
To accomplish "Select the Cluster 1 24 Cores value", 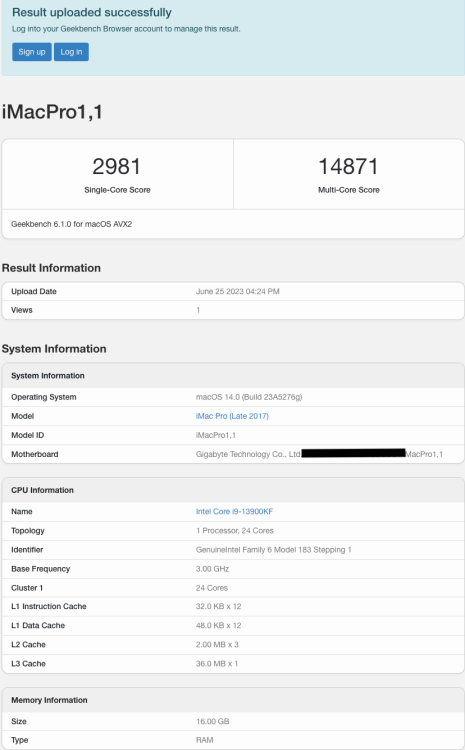I will 211,588.
